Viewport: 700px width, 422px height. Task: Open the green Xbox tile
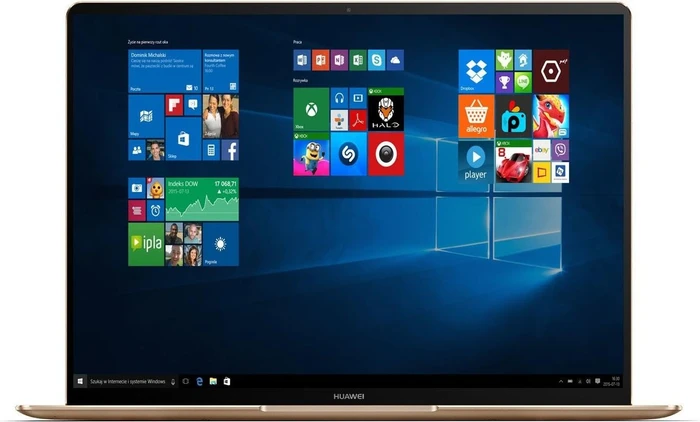[x=311, y=109]
